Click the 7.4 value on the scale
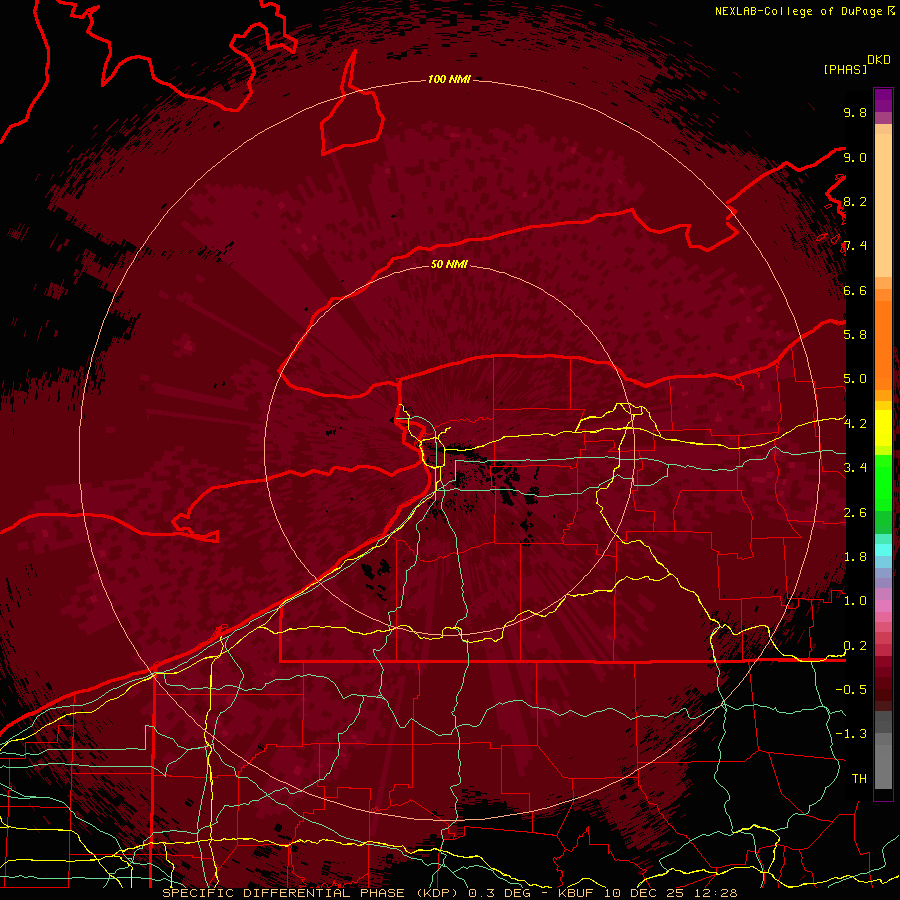Image resolution: width=900 pixels, height=900 pixels. click(x=855, y=246)
